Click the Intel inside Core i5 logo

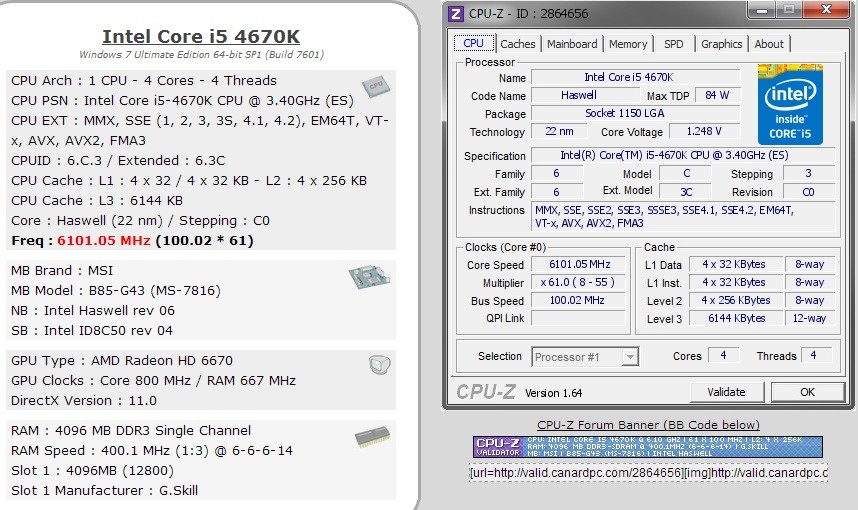790,105
